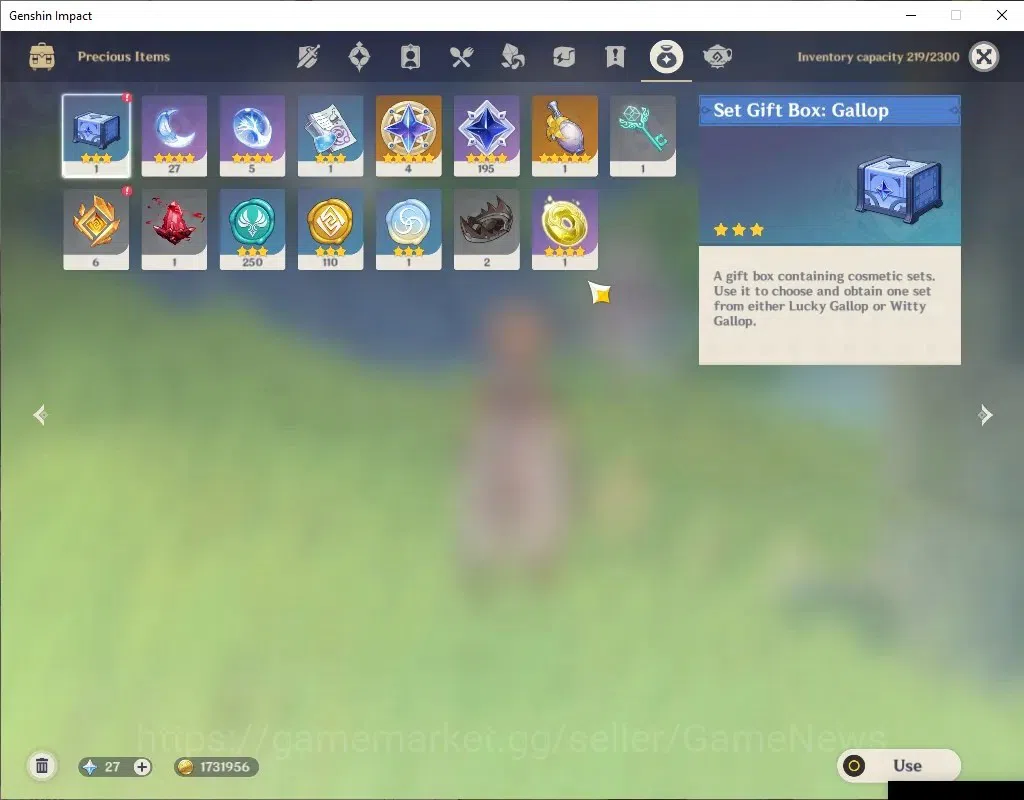Image resolution: width=1024 pixels, height=800 pixels.
Task: Open the Artifacts inventory tab
Action: pos(359,57)
